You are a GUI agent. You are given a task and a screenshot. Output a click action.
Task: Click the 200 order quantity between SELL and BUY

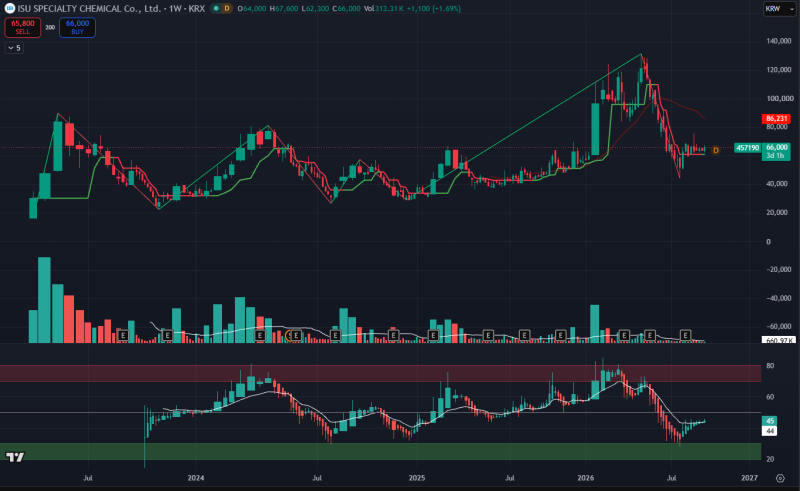click(50, 28)
